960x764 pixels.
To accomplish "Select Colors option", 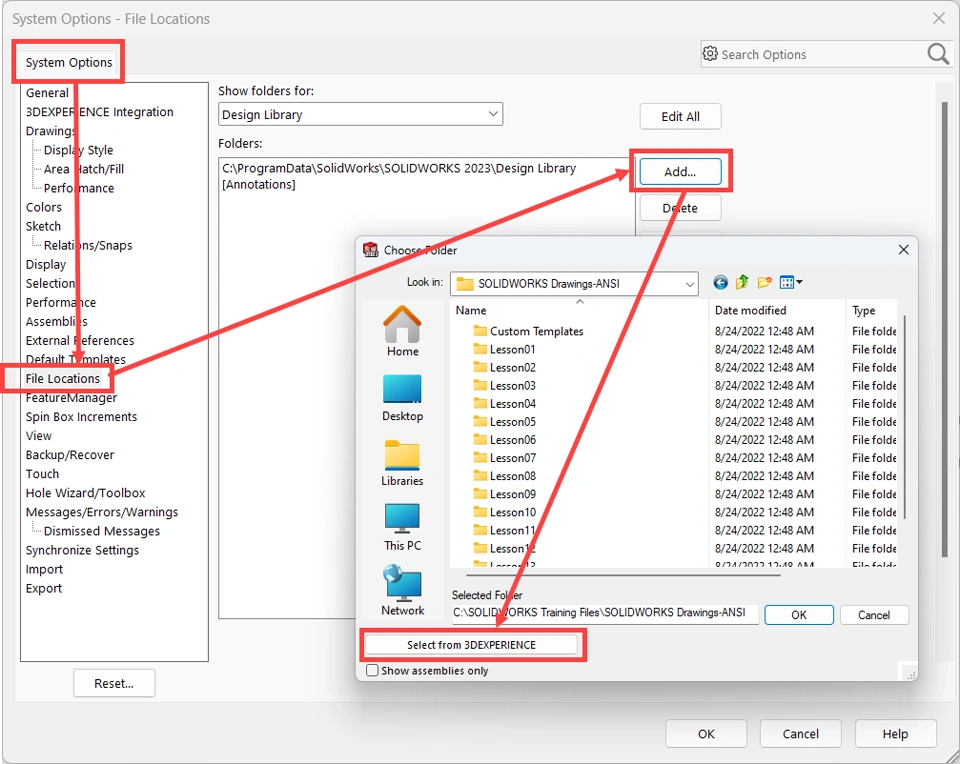I will tap(43, 207).
